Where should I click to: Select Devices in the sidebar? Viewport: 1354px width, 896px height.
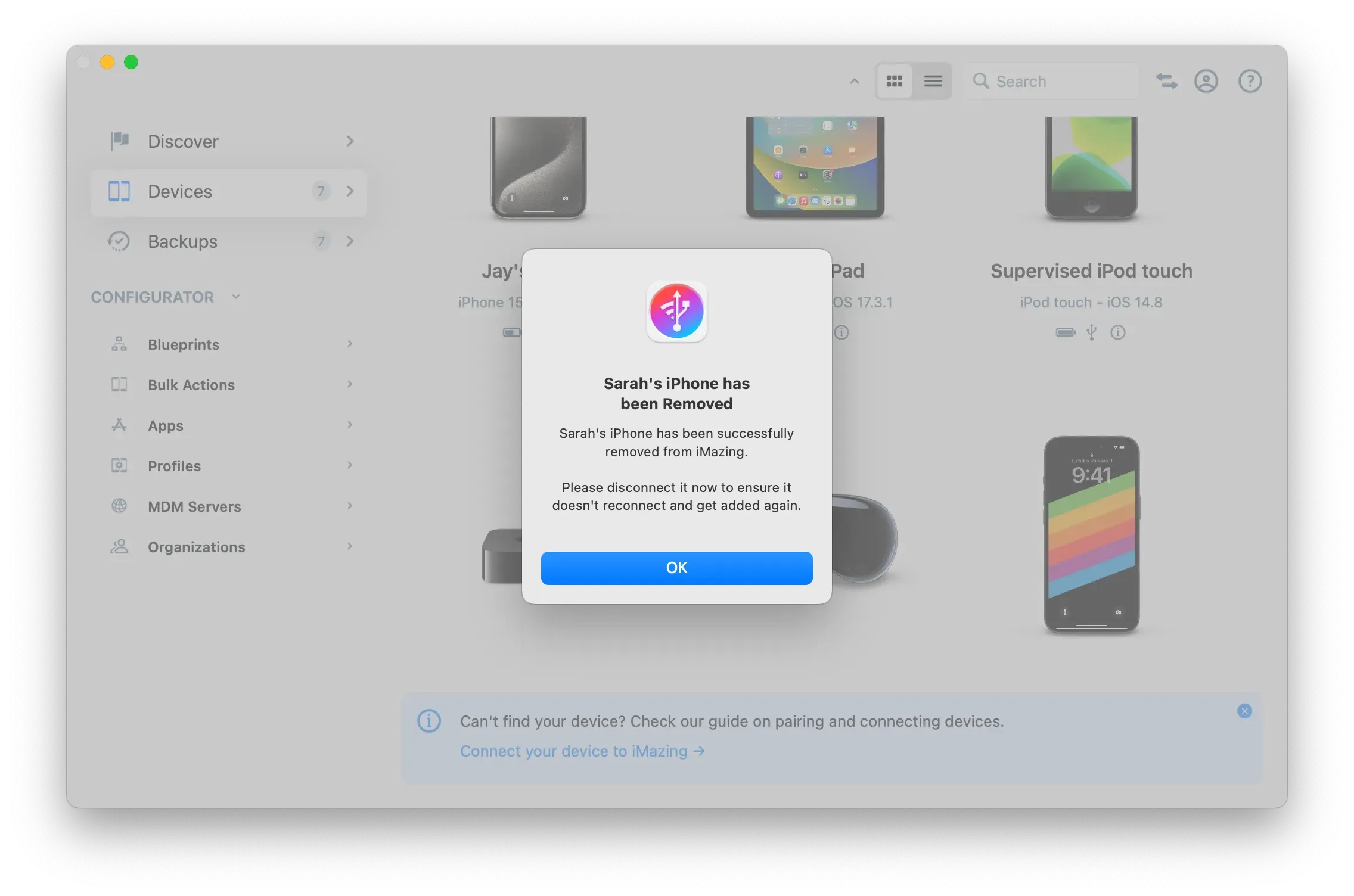(x=179, y=191)
